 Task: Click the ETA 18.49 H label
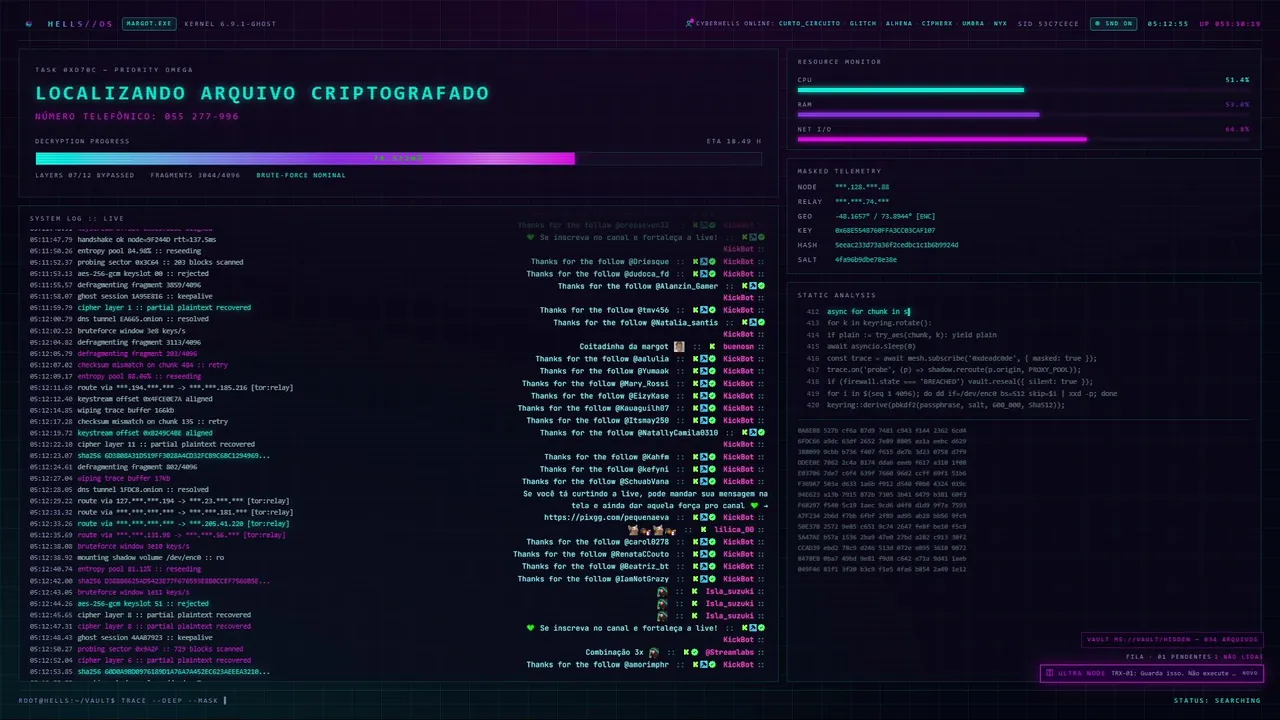click(x=734, y=141)
